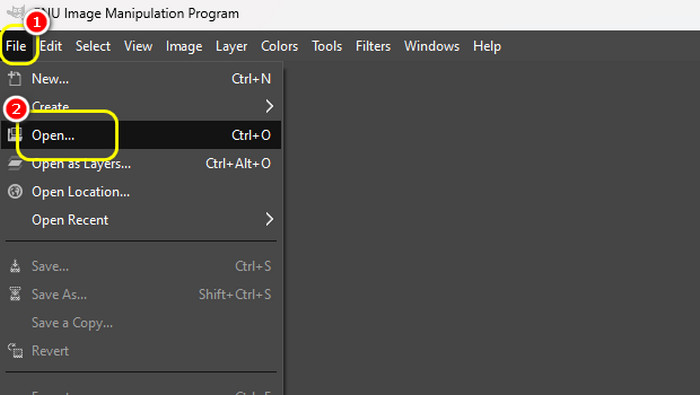Screen dimensions: 700x395
Task: Open the Tools menu
Action: [327, 46]
